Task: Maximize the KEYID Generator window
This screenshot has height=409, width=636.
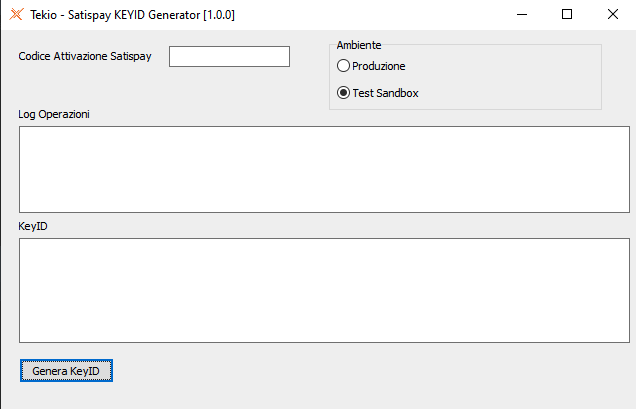Action: point(567,15)
